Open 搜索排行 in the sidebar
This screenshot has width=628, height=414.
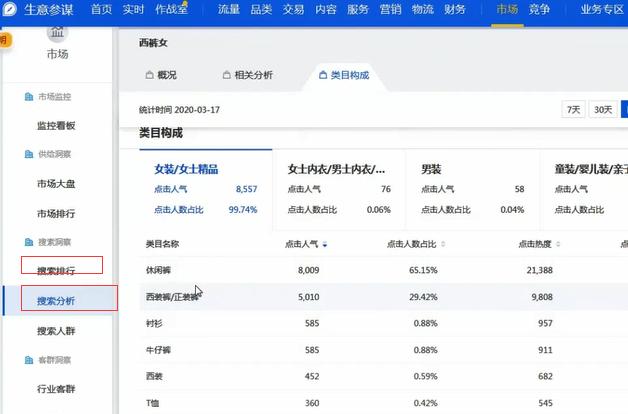point(56,271)
